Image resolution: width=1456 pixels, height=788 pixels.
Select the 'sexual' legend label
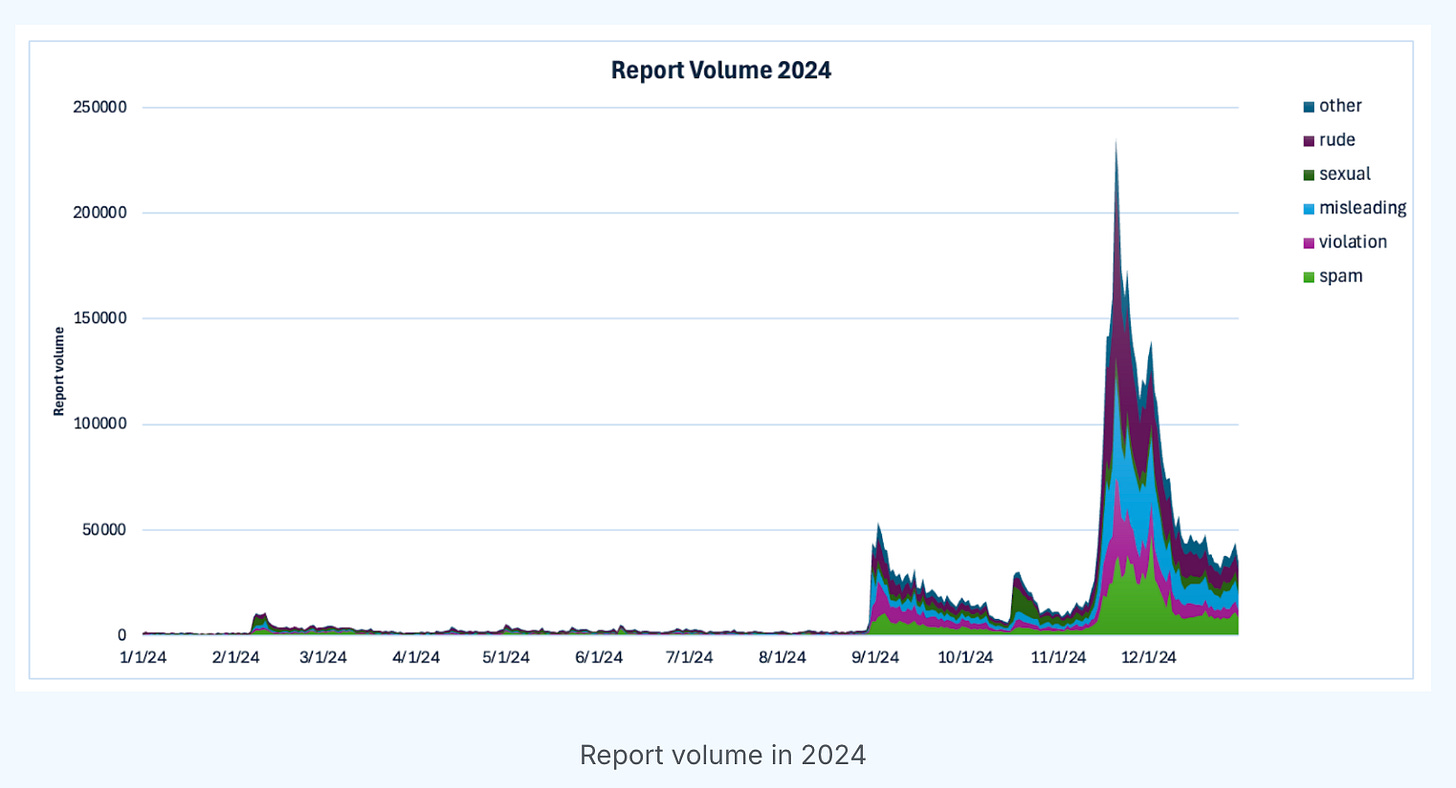point(1345,174)
